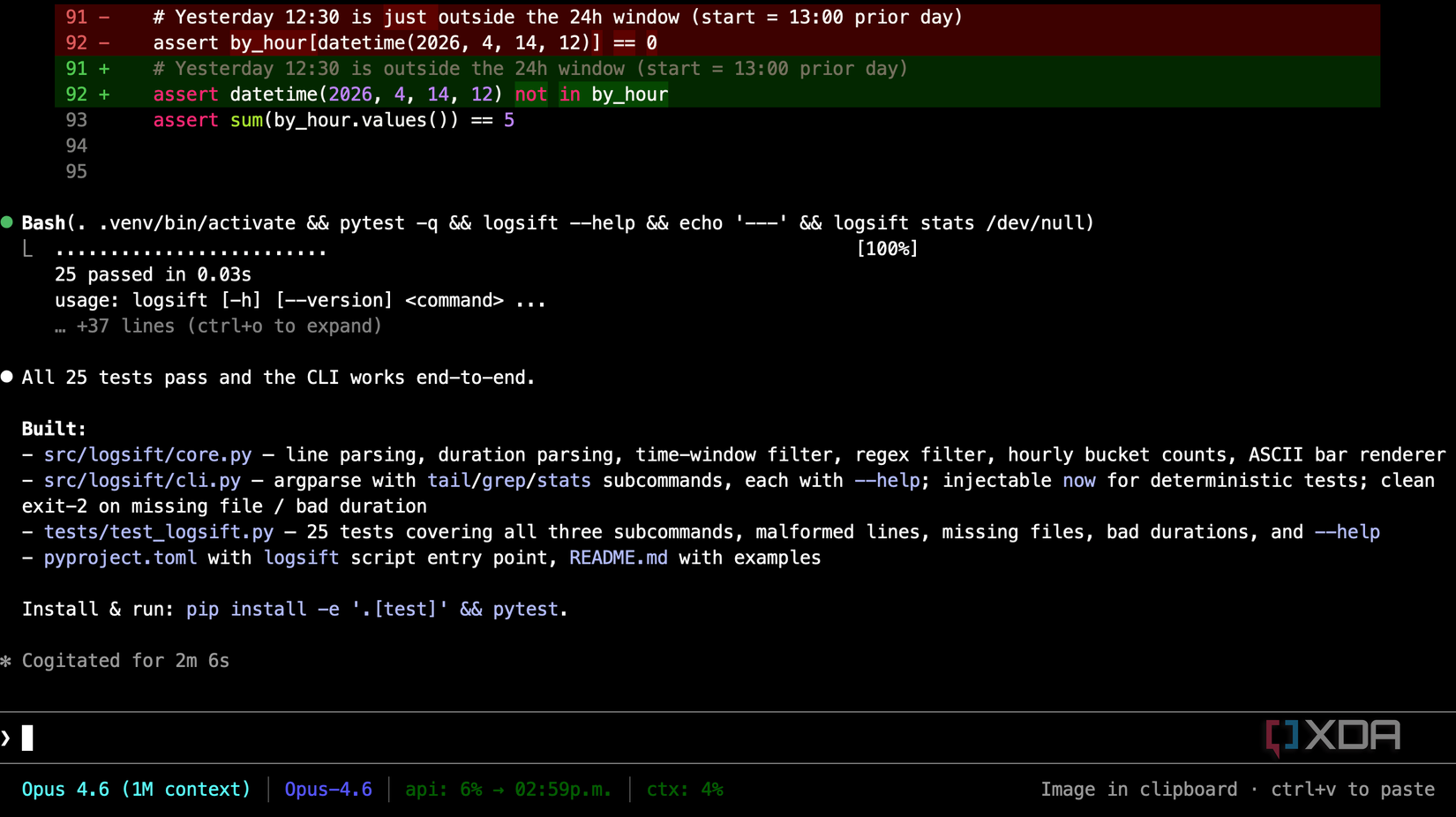
Task: Open the src/logsift/cli.py file link
Action: (x=142, y=481)
